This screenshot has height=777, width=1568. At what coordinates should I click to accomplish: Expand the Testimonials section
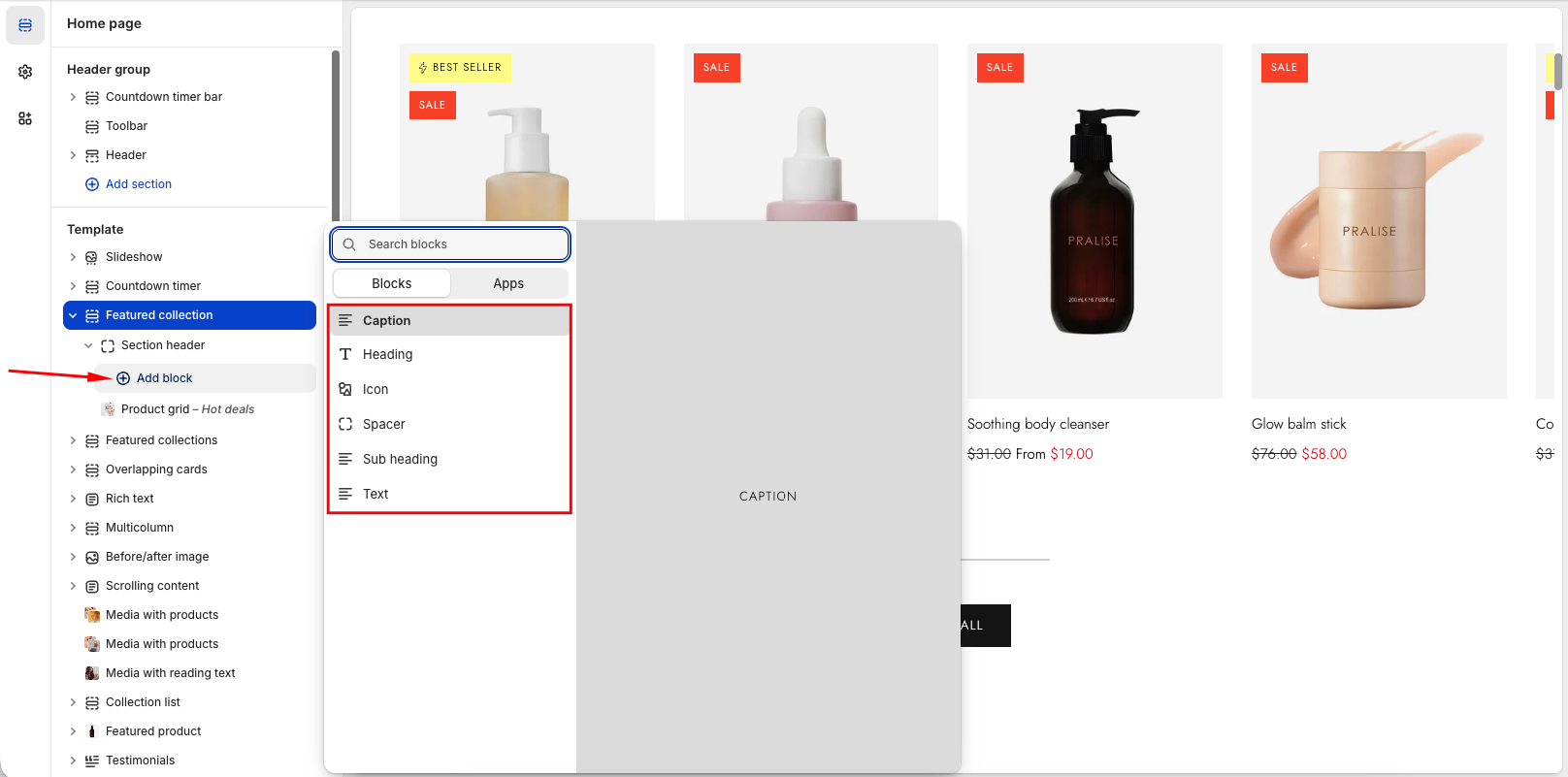pos(73,761)
